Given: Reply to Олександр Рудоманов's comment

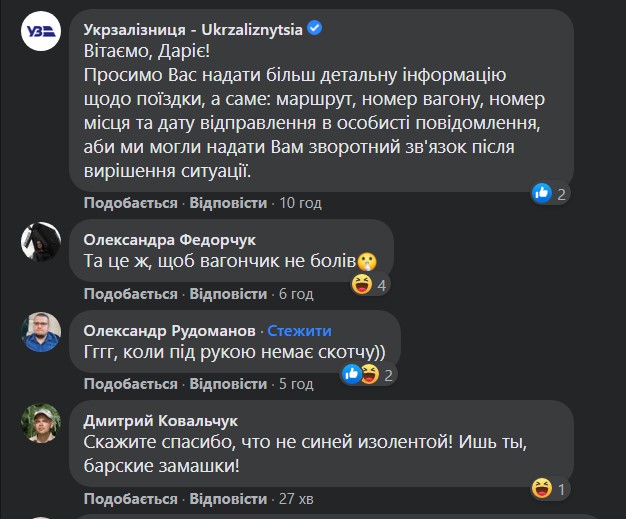Looking at the screenshot, I should click(x=228, y=384).
